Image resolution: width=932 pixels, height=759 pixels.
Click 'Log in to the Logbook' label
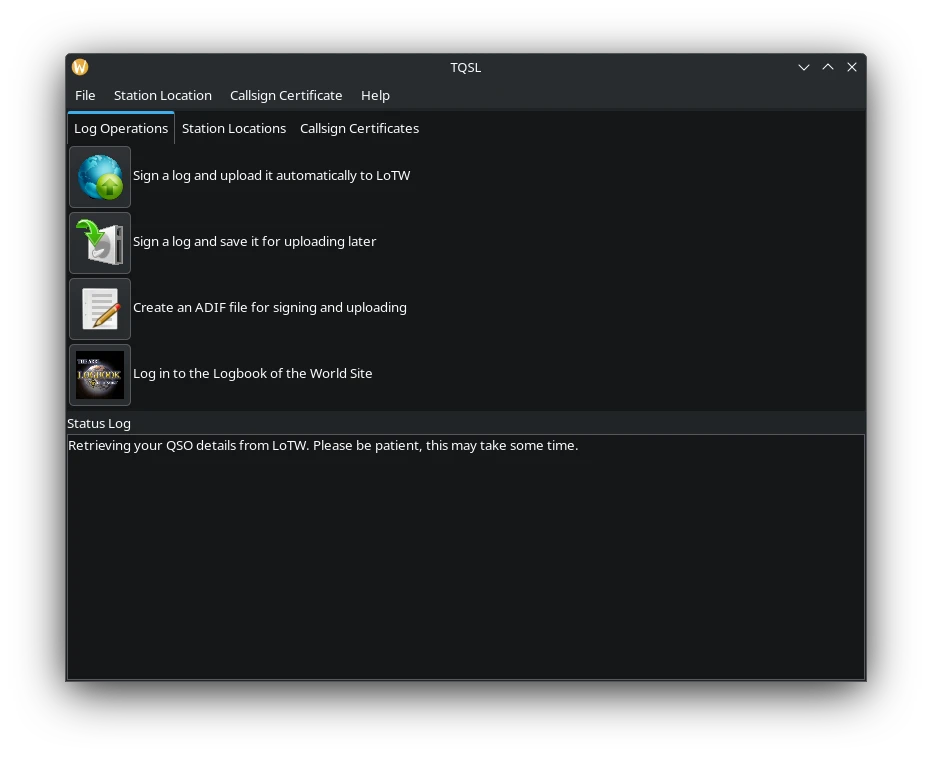tap(253, 374)
